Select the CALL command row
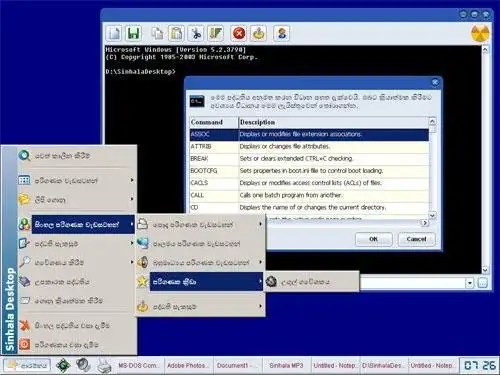Viewport: 500px width, 375px height. coord(309,195)
